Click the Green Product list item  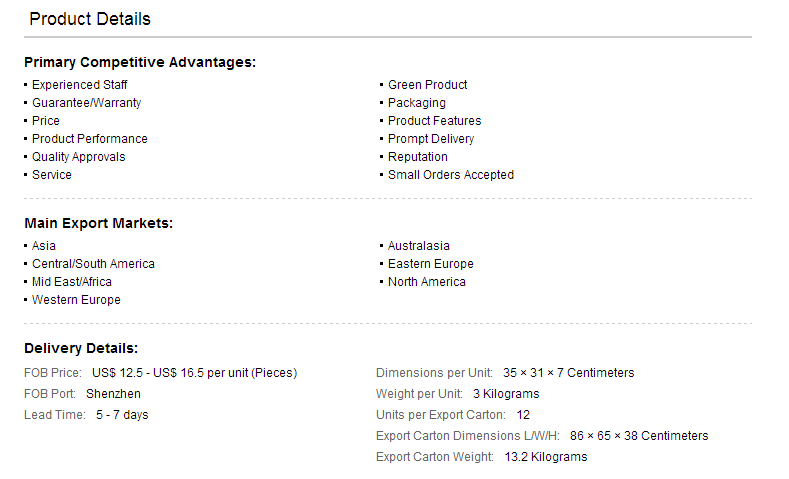pos(428,85)
